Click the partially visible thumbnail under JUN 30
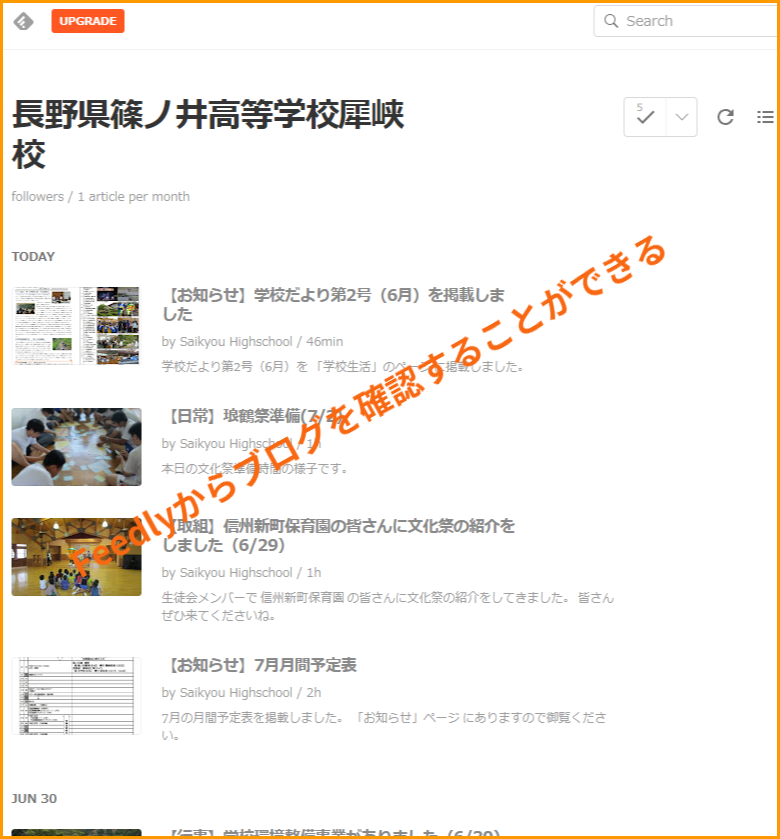Screen dimensions: 780x839 click(x=76, y=833)
